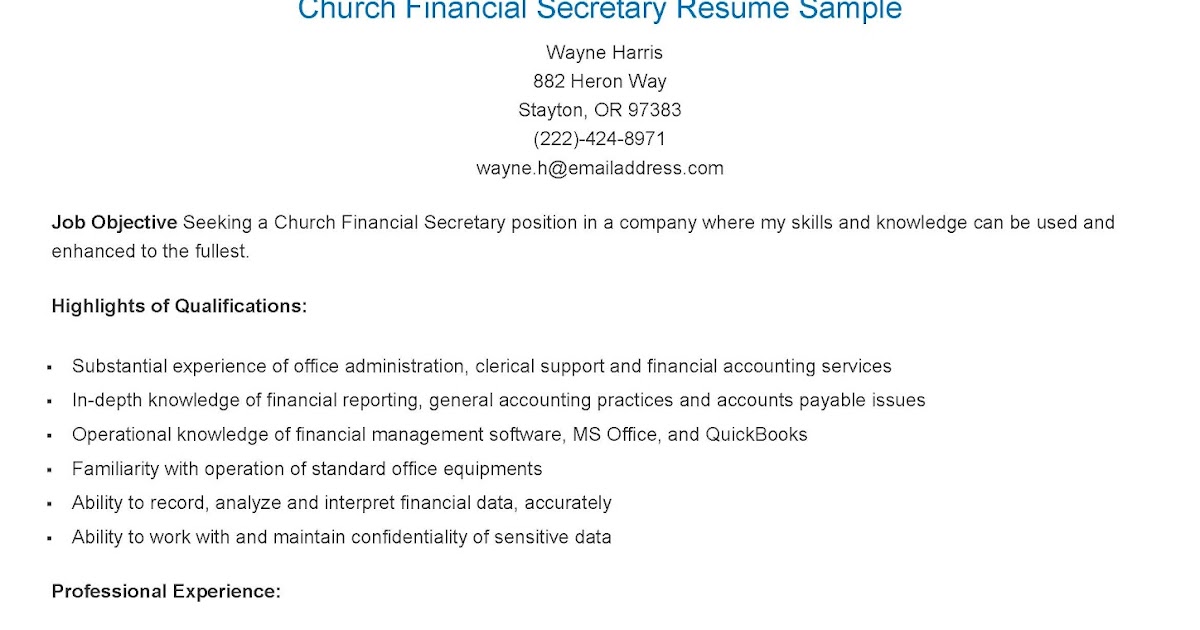Click the bold Job Objective label
The height and width of the screenshot is (630, 1200).
click(x=114, y=222)
